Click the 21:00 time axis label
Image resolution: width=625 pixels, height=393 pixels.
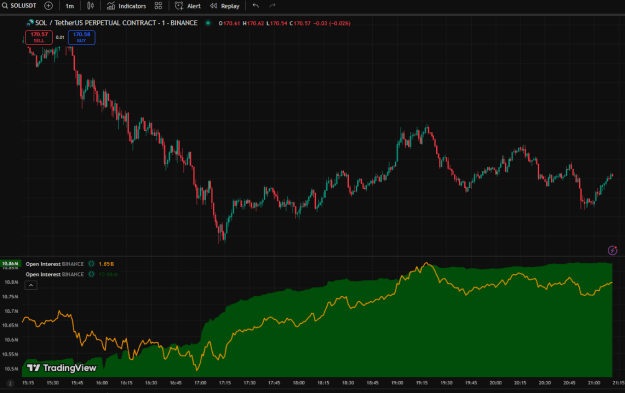594,383
